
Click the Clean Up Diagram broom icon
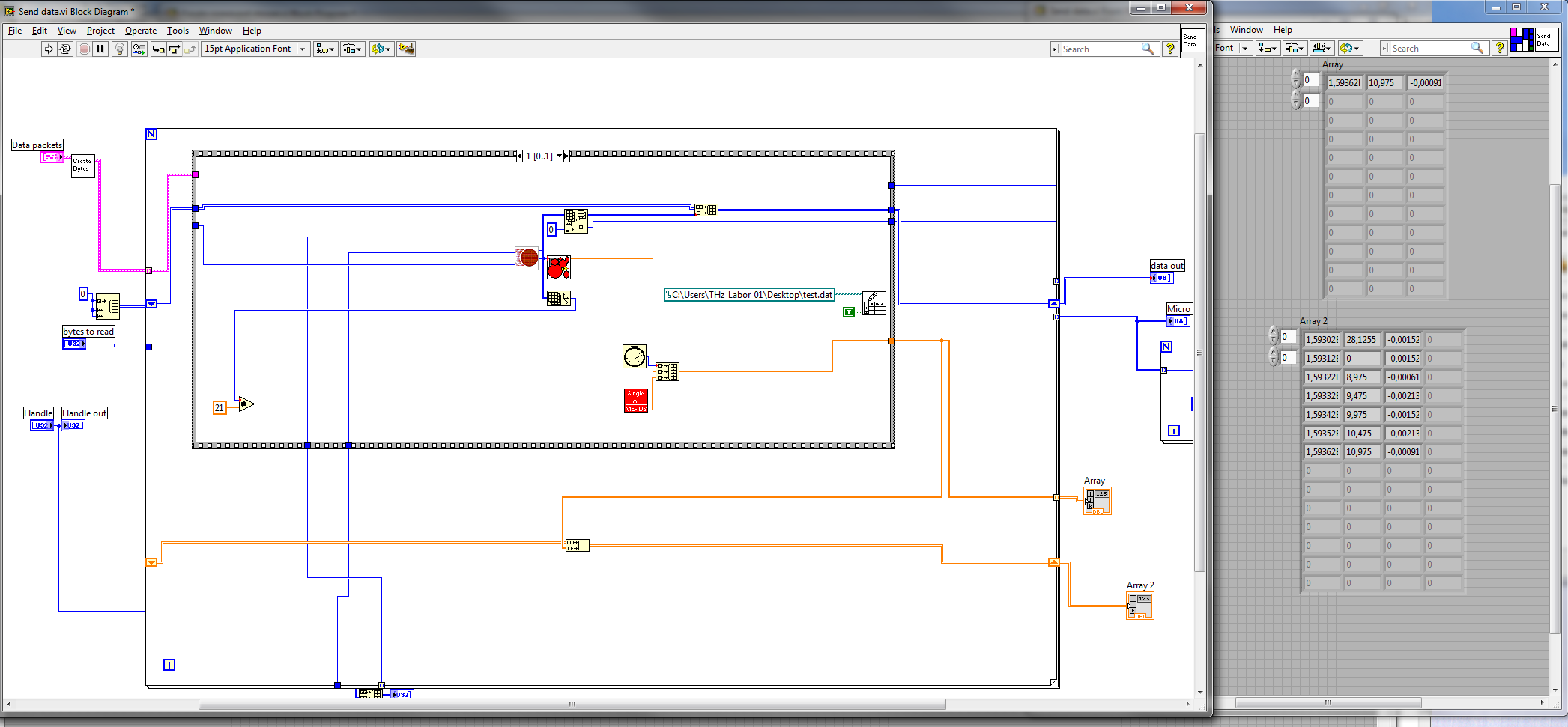click(x=406, y=49)
